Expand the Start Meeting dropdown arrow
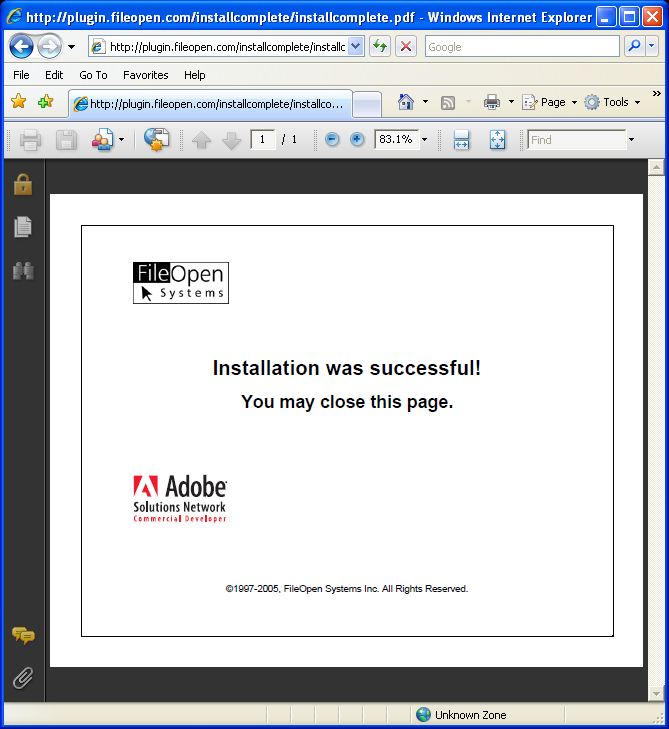 (x=121, y=139)
